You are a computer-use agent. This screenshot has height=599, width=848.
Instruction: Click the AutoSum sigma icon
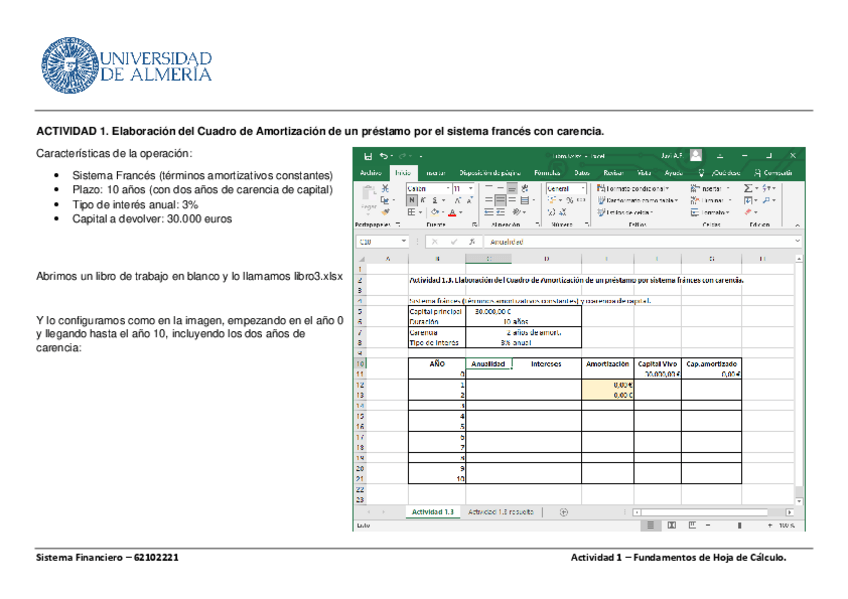tap(748, 188)
